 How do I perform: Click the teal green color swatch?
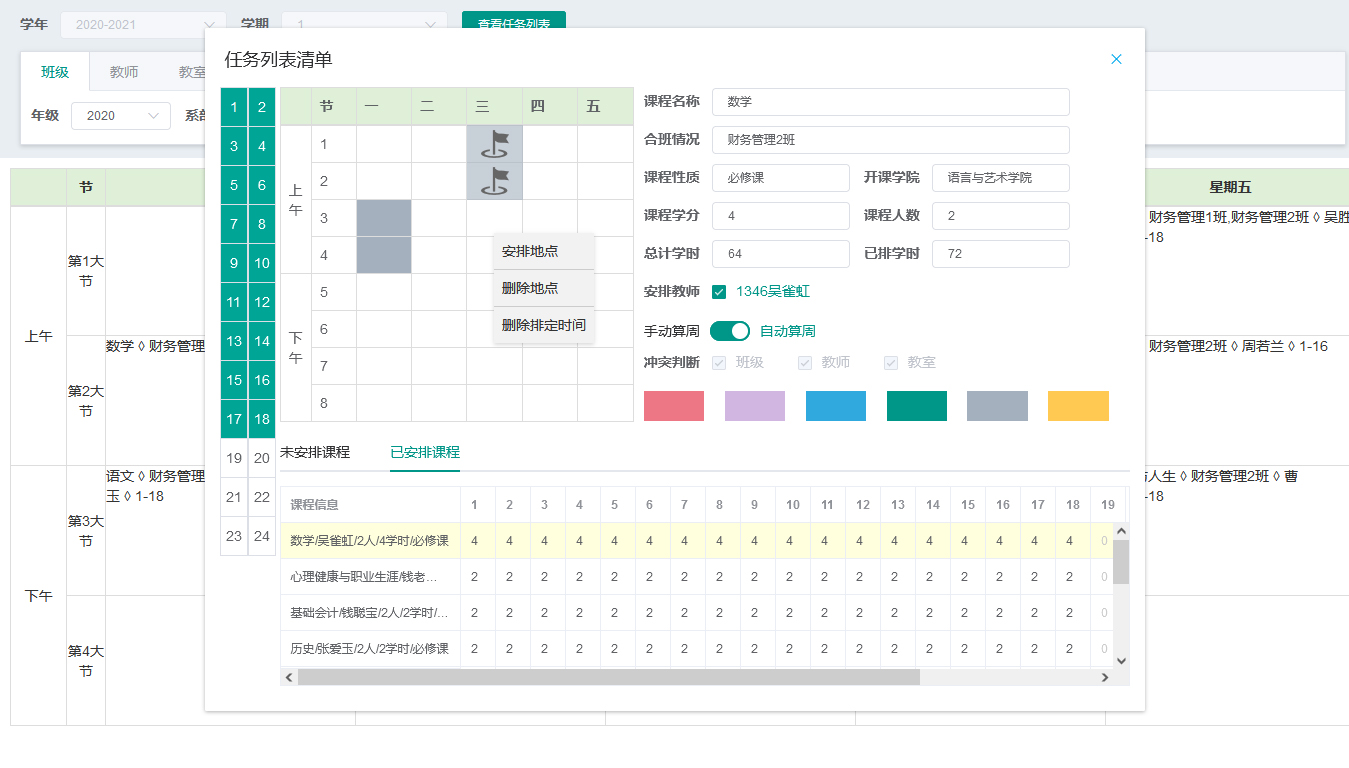pyautogui.click(x=917, y=406)
